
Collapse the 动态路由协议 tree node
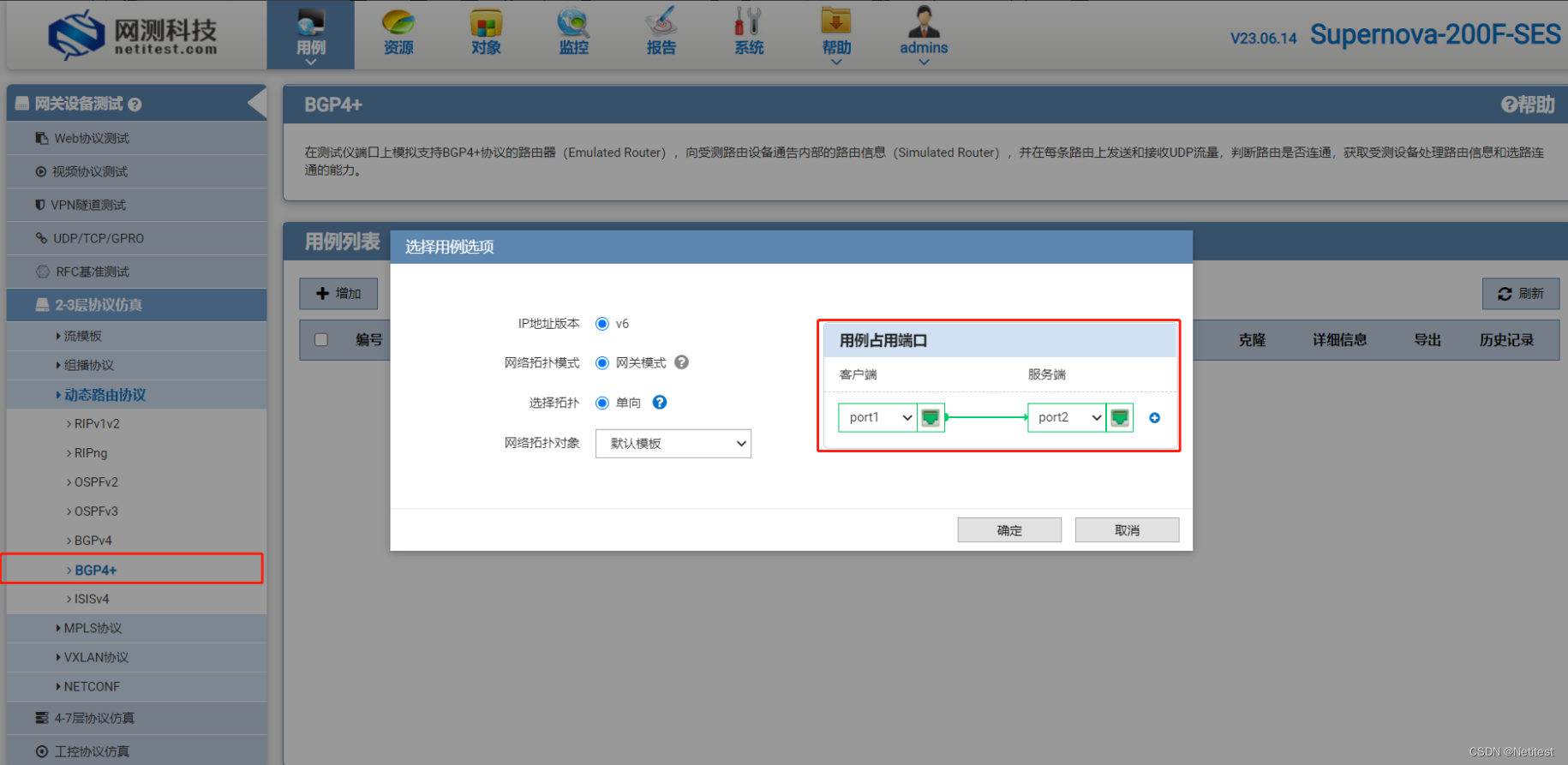tap(136, 395)
